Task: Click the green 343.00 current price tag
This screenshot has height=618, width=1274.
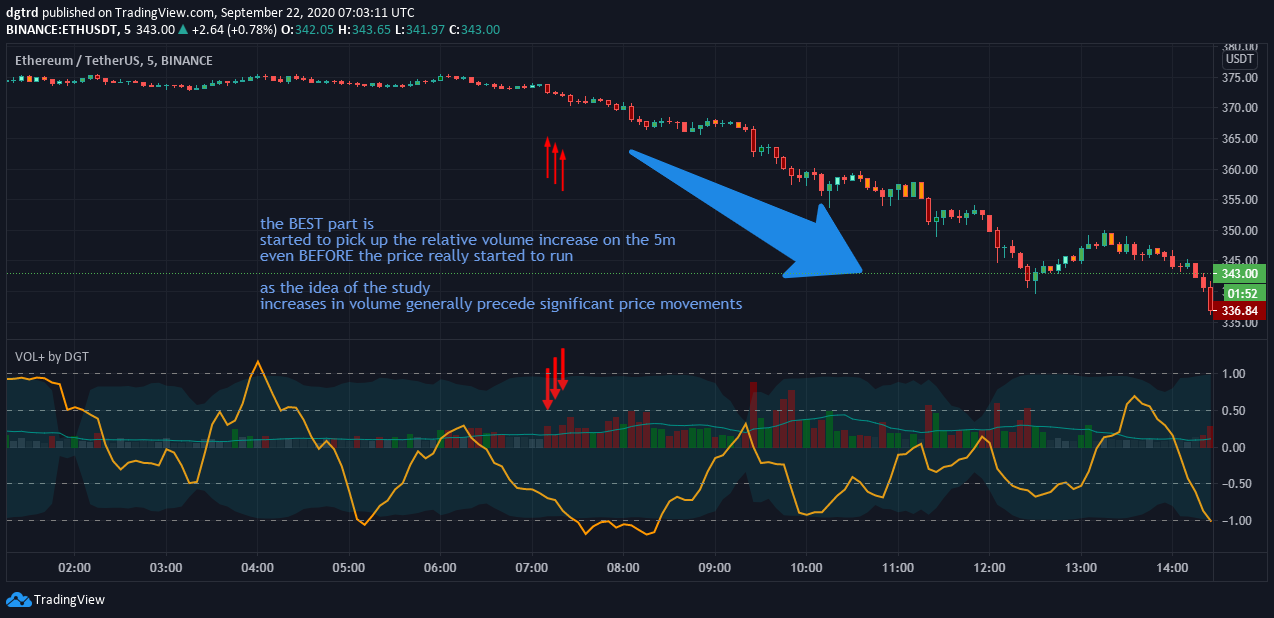Action: [x=1238, y=274]
